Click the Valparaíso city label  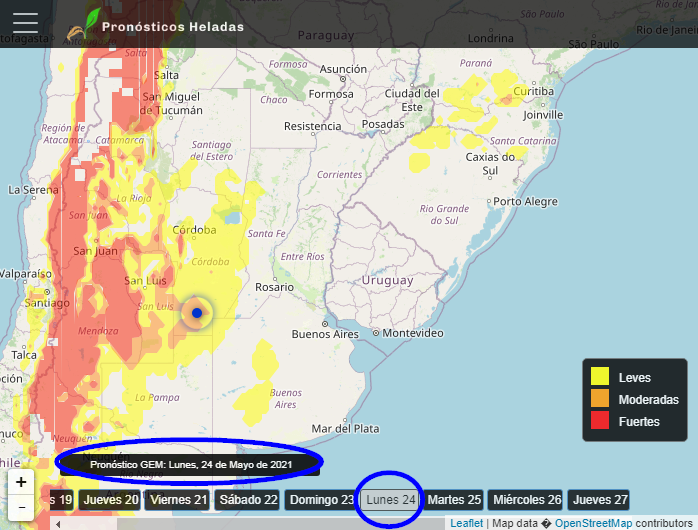[x=25, y=273]
